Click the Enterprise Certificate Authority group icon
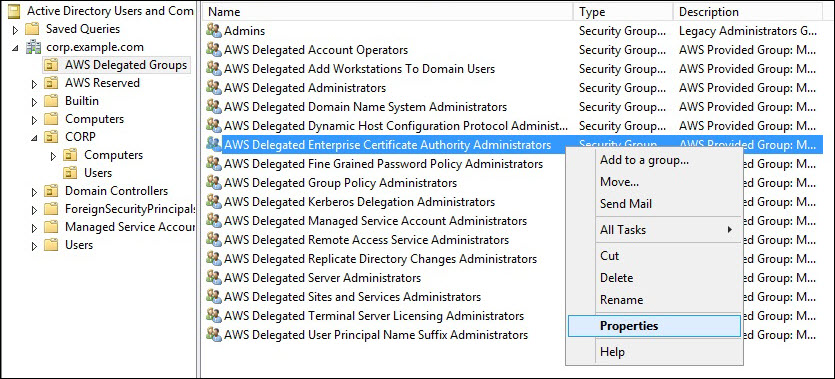 pyautogui.click(x=214, y=145)
